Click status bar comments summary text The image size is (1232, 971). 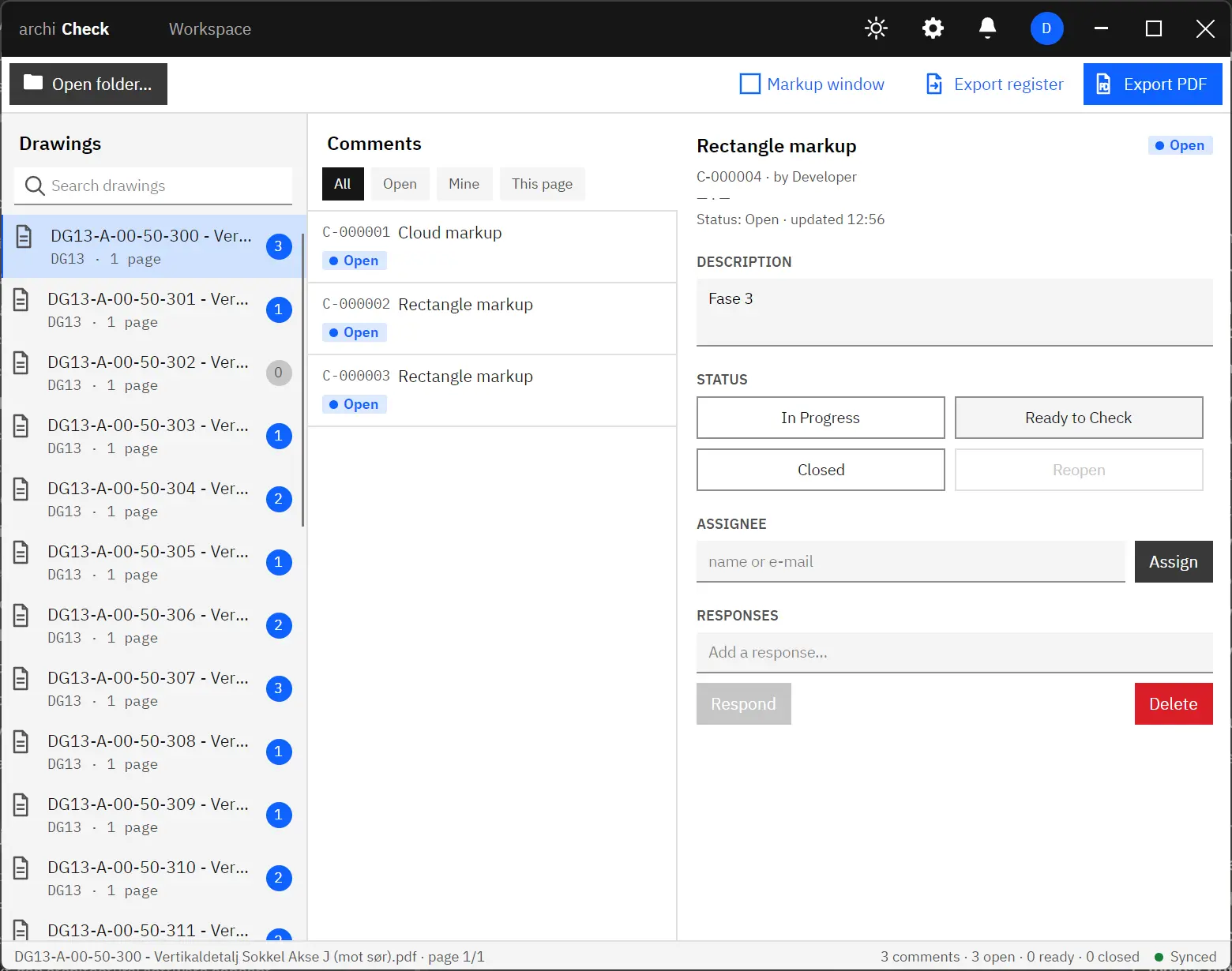coord(1010,957)
